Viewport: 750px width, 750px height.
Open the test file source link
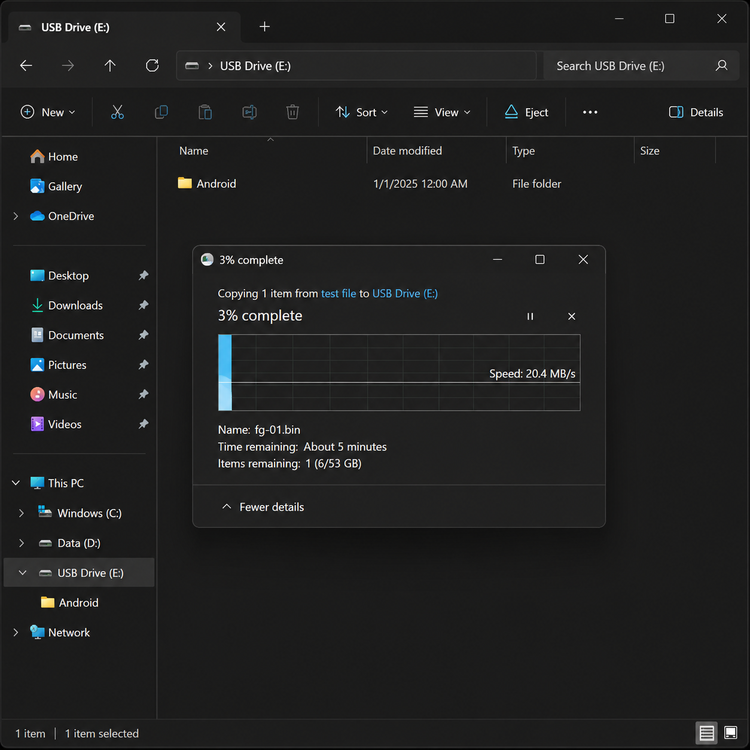338,294
